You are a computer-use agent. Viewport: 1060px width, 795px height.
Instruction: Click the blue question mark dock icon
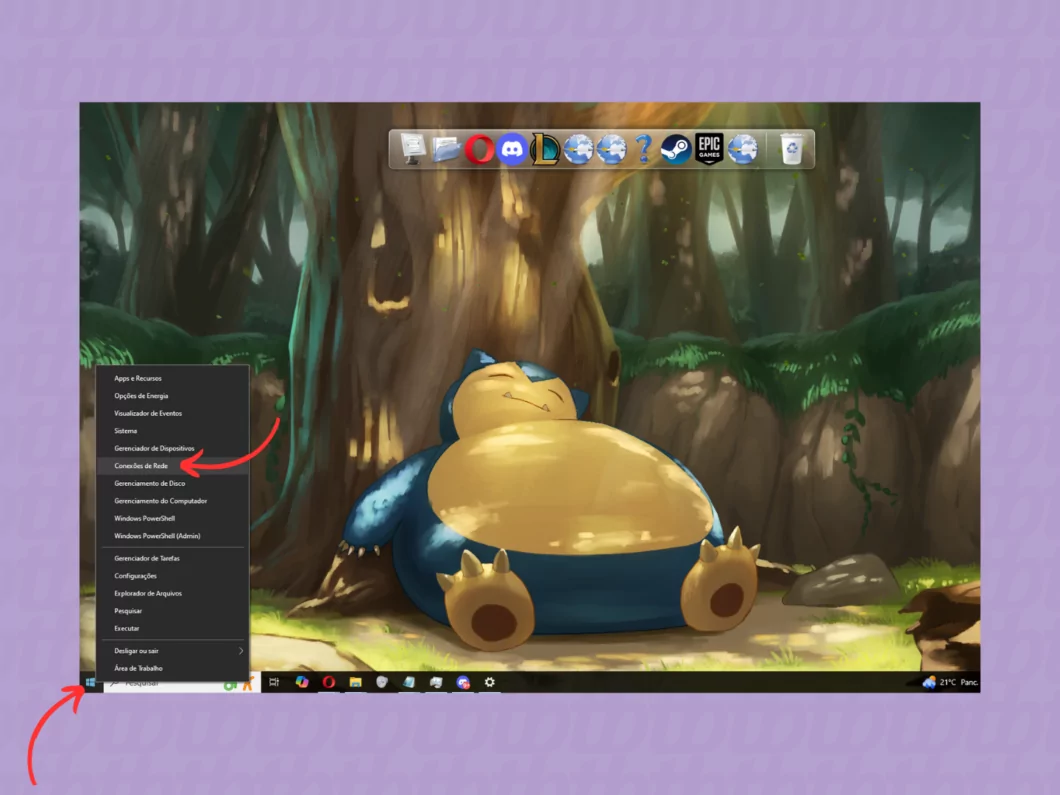644,149
